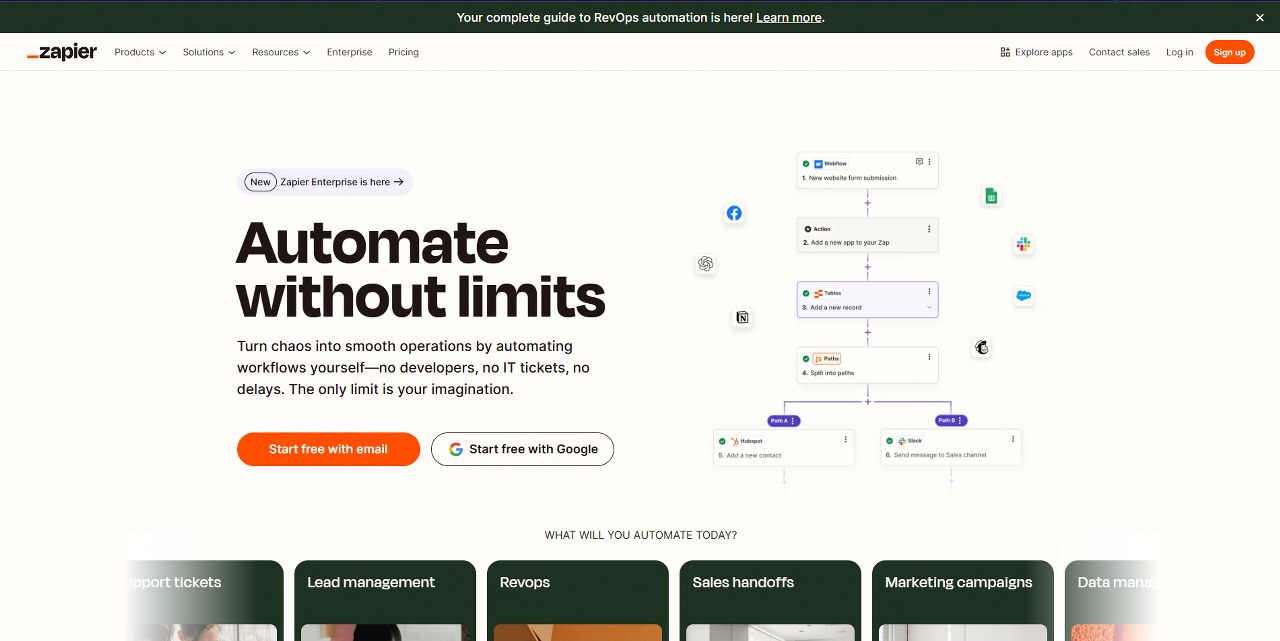Click the Tables app badge in step 3
Screen dimensions: 1280x641
pos(827,293)
